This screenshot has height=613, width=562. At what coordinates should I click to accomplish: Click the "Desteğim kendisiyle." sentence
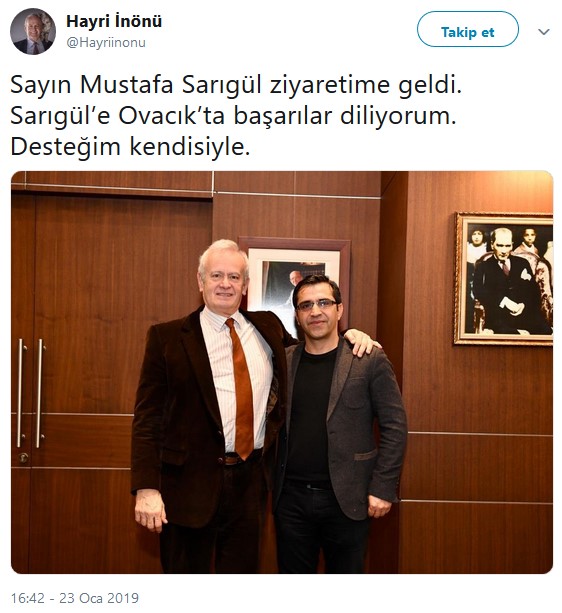pyautogui.click(x=130, y=147)
